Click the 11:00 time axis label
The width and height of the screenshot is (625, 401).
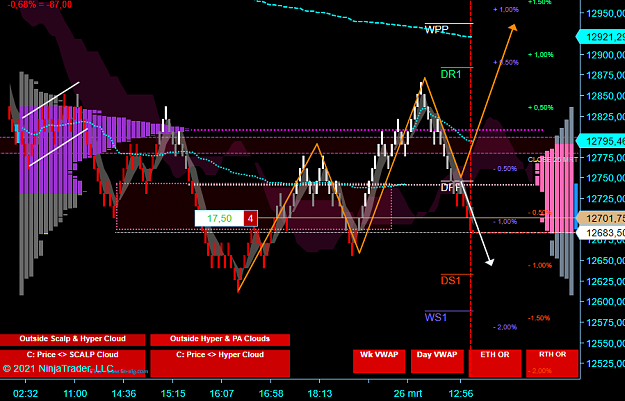75,394
